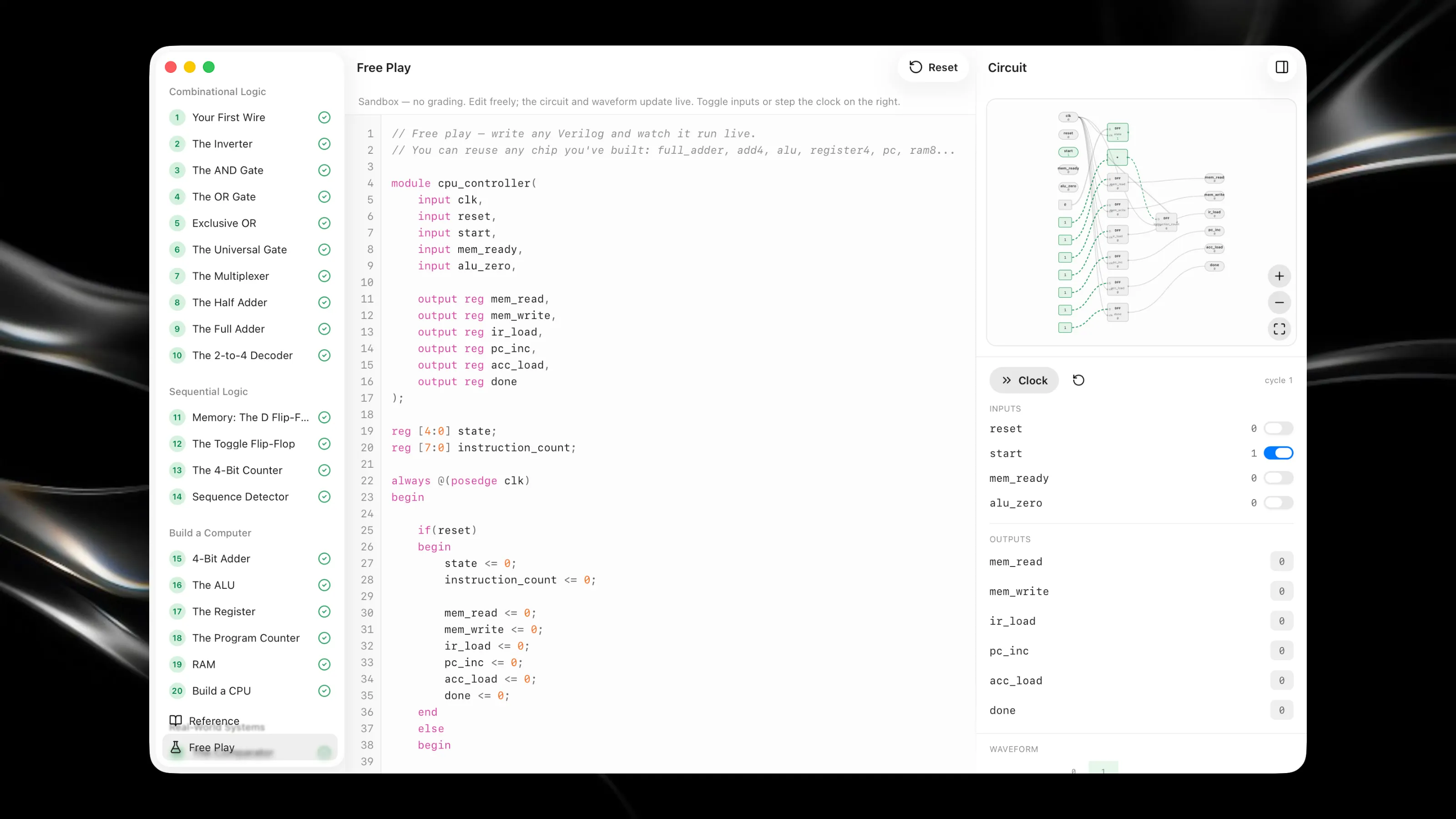Open lesson The OR Gate
Image resolution: width=1456 pixels, height=819 pixels.
coord(249,197)
